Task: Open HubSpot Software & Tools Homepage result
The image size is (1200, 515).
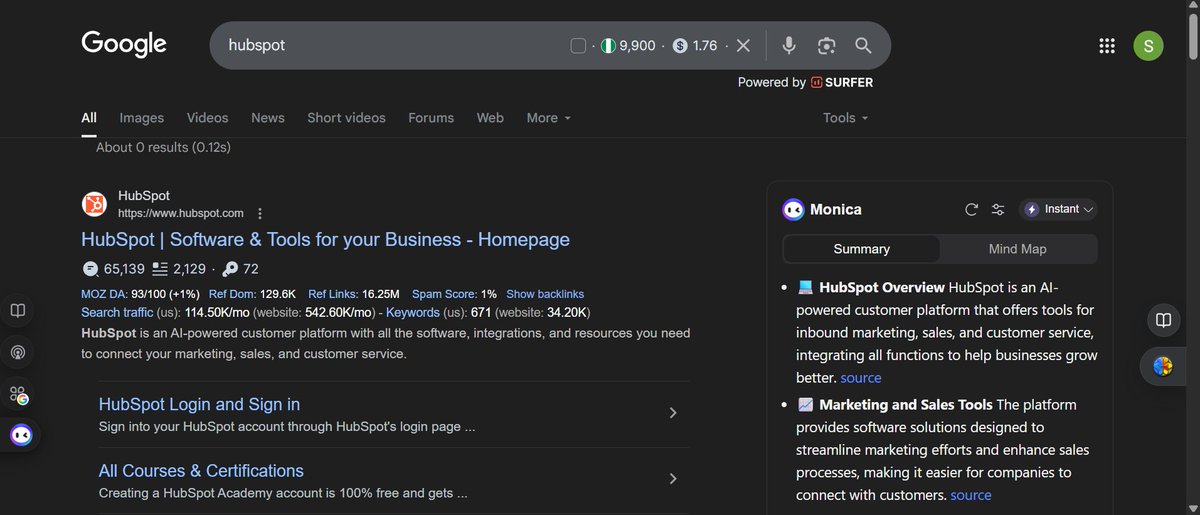Action: (325, 240)
